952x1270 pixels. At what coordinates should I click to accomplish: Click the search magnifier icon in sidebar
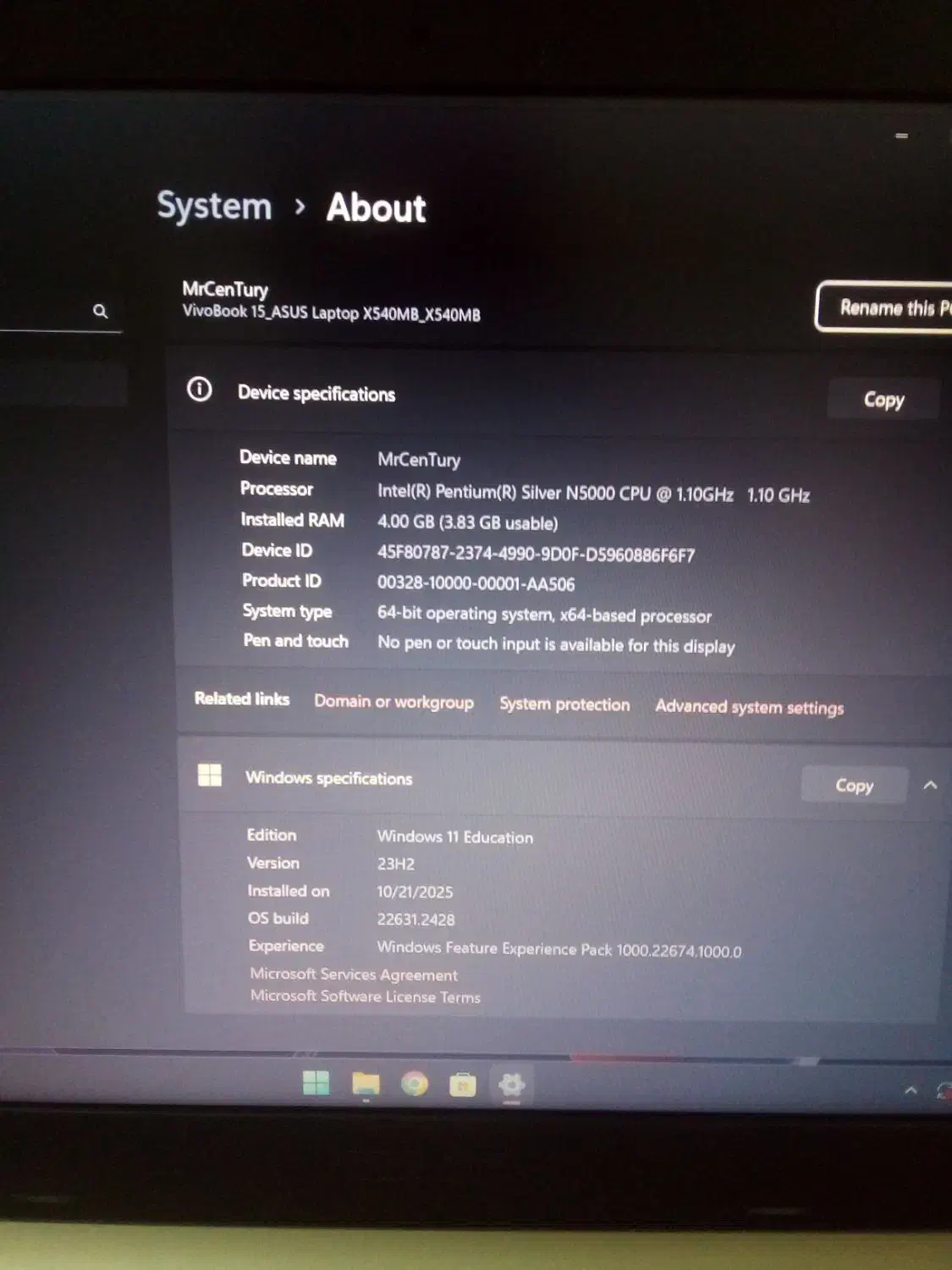coord(100,311)
